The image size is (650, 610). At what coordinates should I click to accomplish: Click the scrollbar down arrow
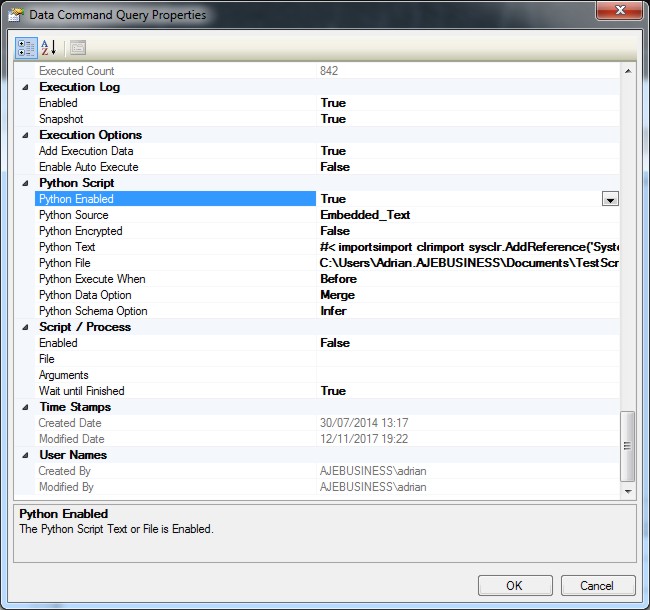tap(628, 491)
